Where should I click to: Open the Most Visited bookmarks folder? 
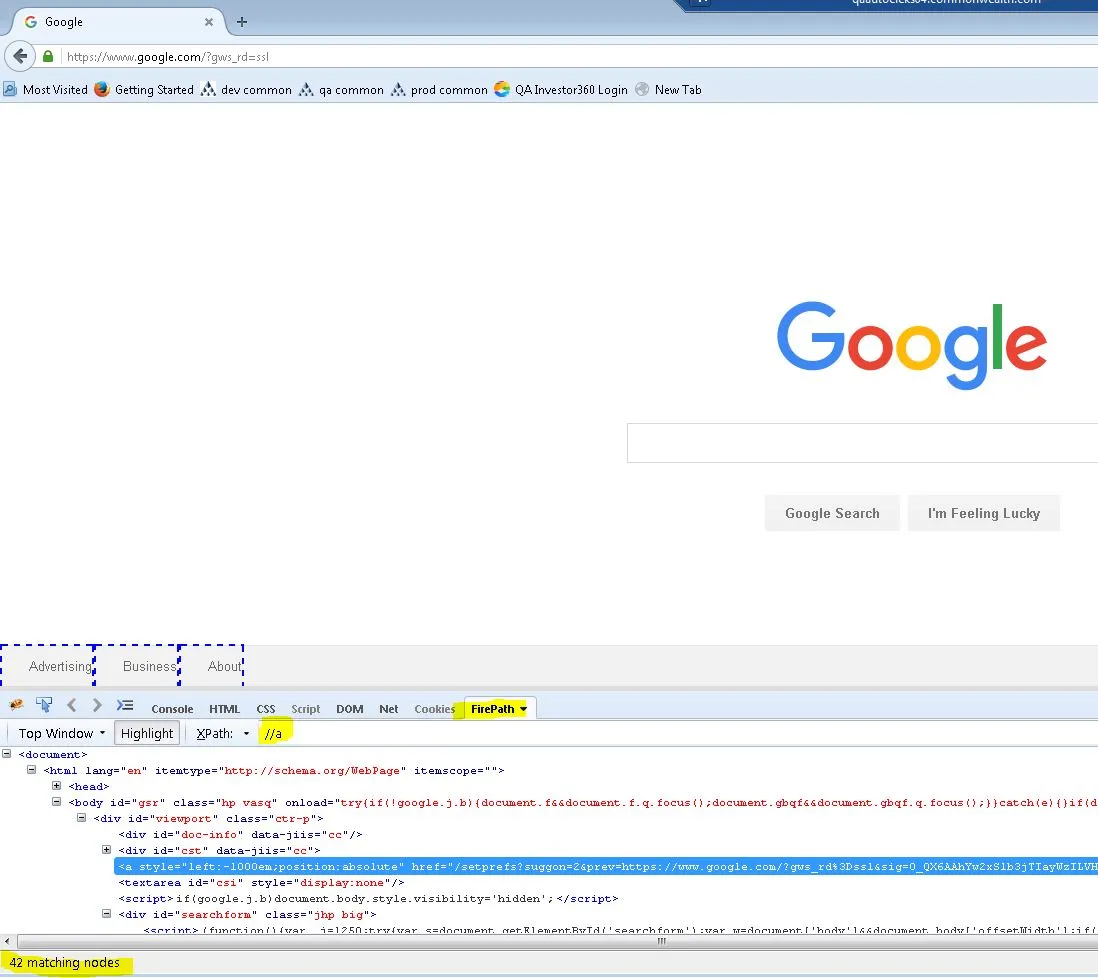[46, 90]
